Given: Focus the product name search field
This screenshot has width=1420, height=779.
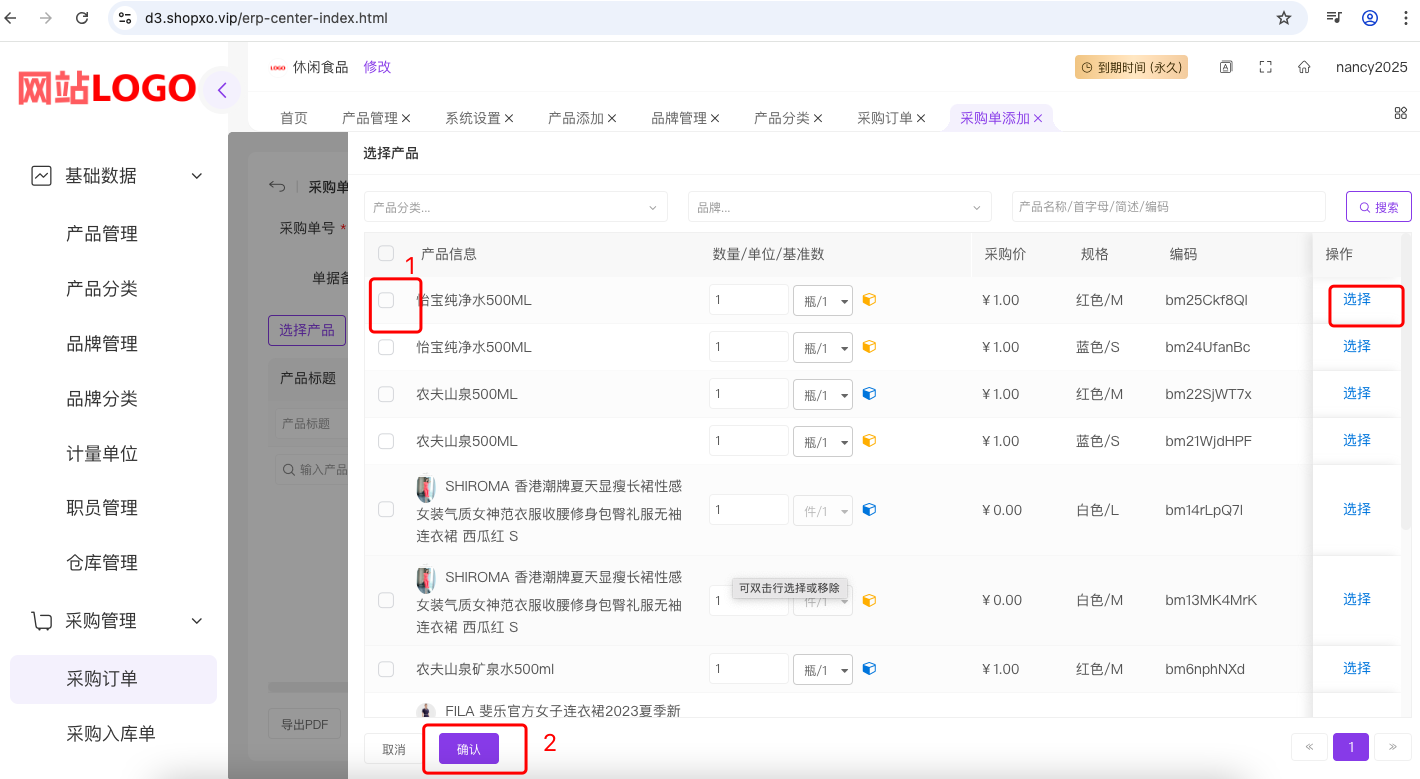Looking at the screenshot, I should pyautogui.click(x=1169, y=207).
